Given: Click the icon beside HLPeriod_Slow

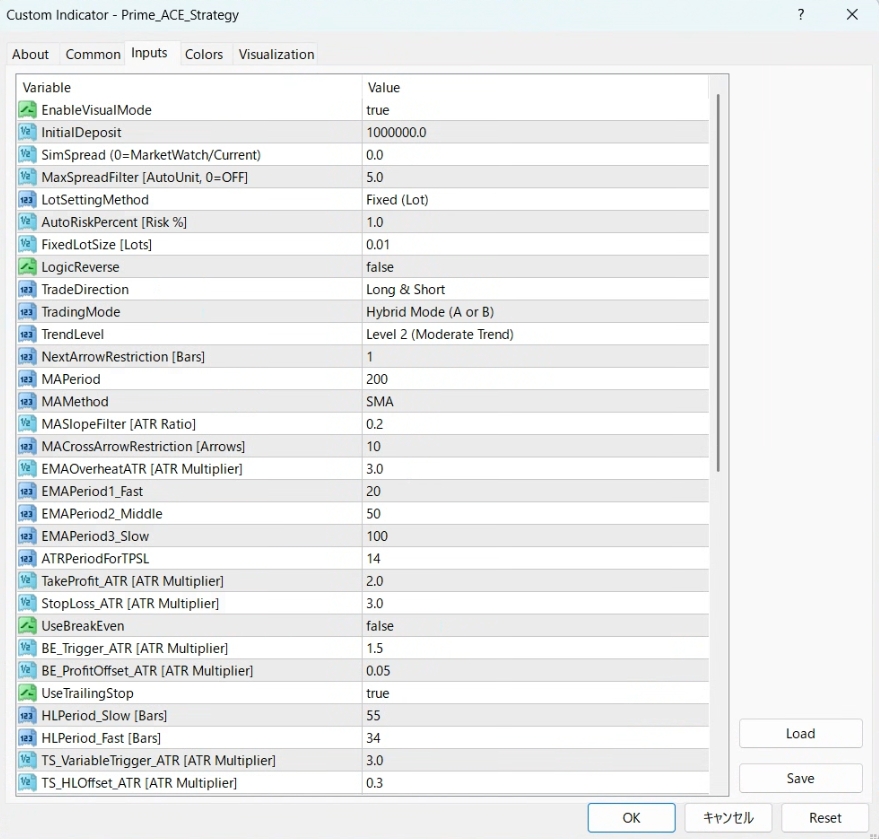Looking at the screenshot, I should tap(27, 715).
